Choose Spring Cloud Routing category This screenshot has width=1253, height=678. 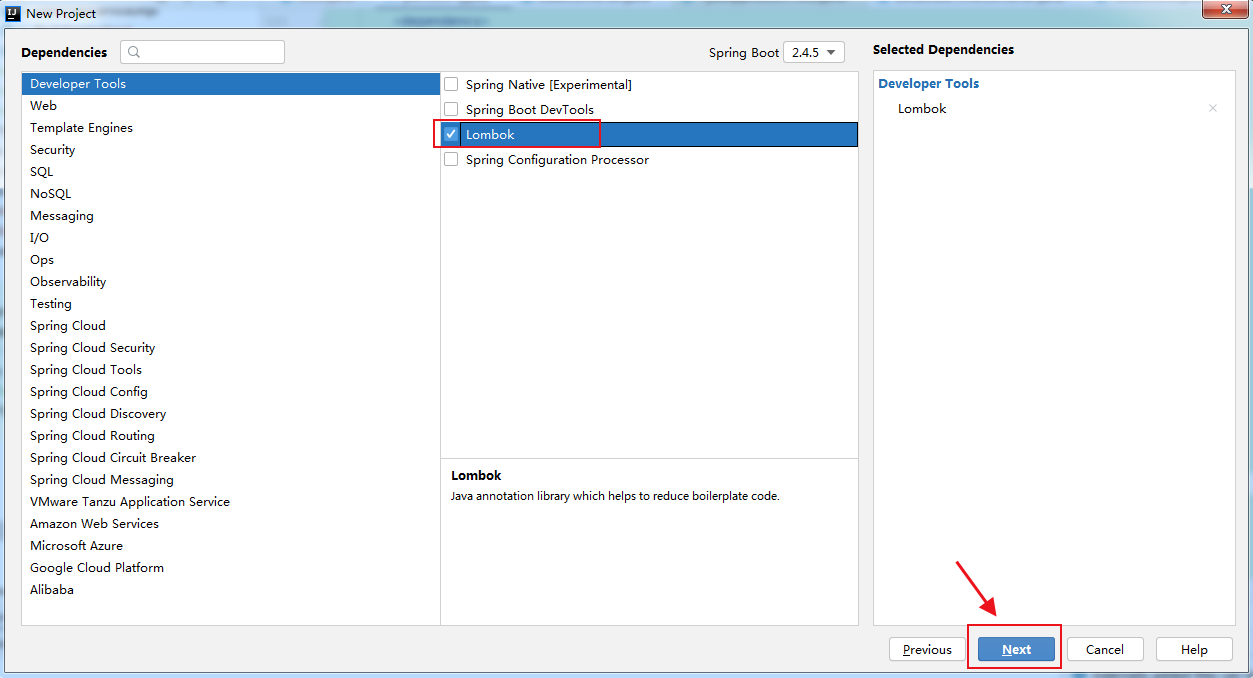pos(231,436)
